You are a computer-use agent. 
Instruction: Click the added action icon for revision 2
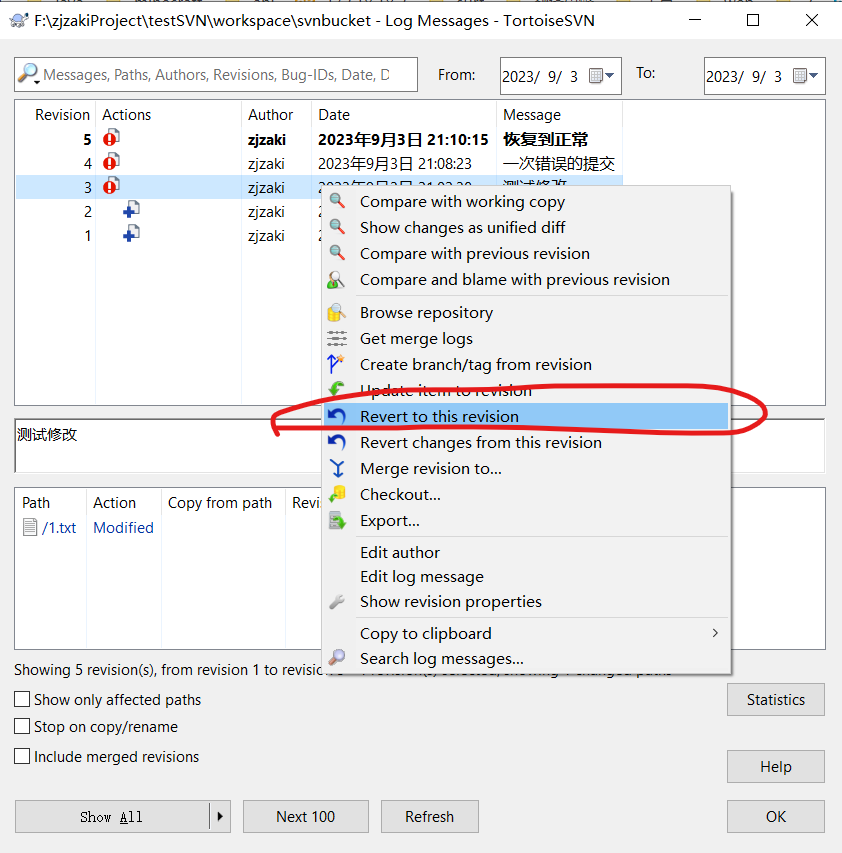point(131,210)
